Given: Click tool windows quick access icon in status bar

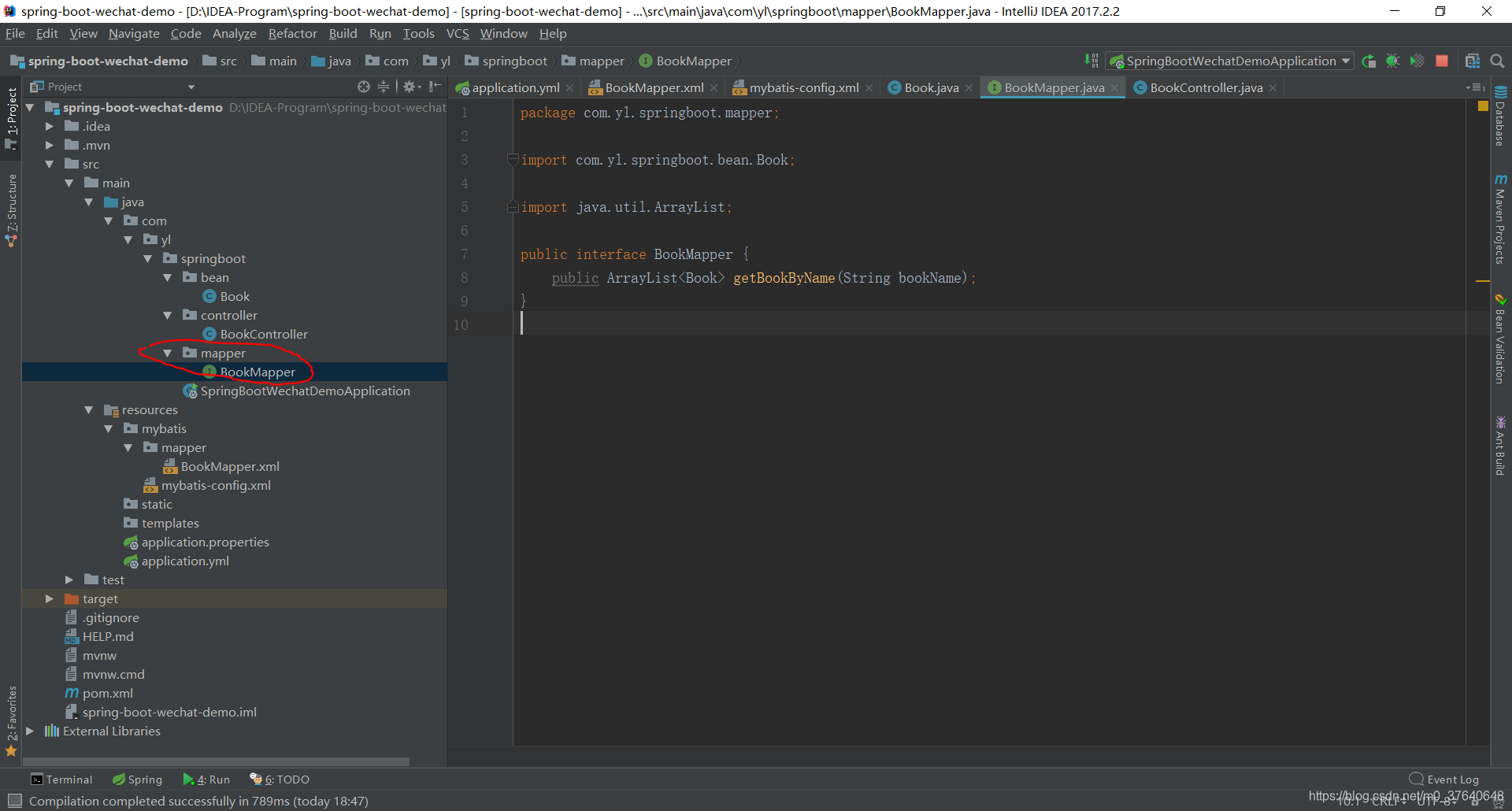Looking at the screenshot, I should coord(14,801).
